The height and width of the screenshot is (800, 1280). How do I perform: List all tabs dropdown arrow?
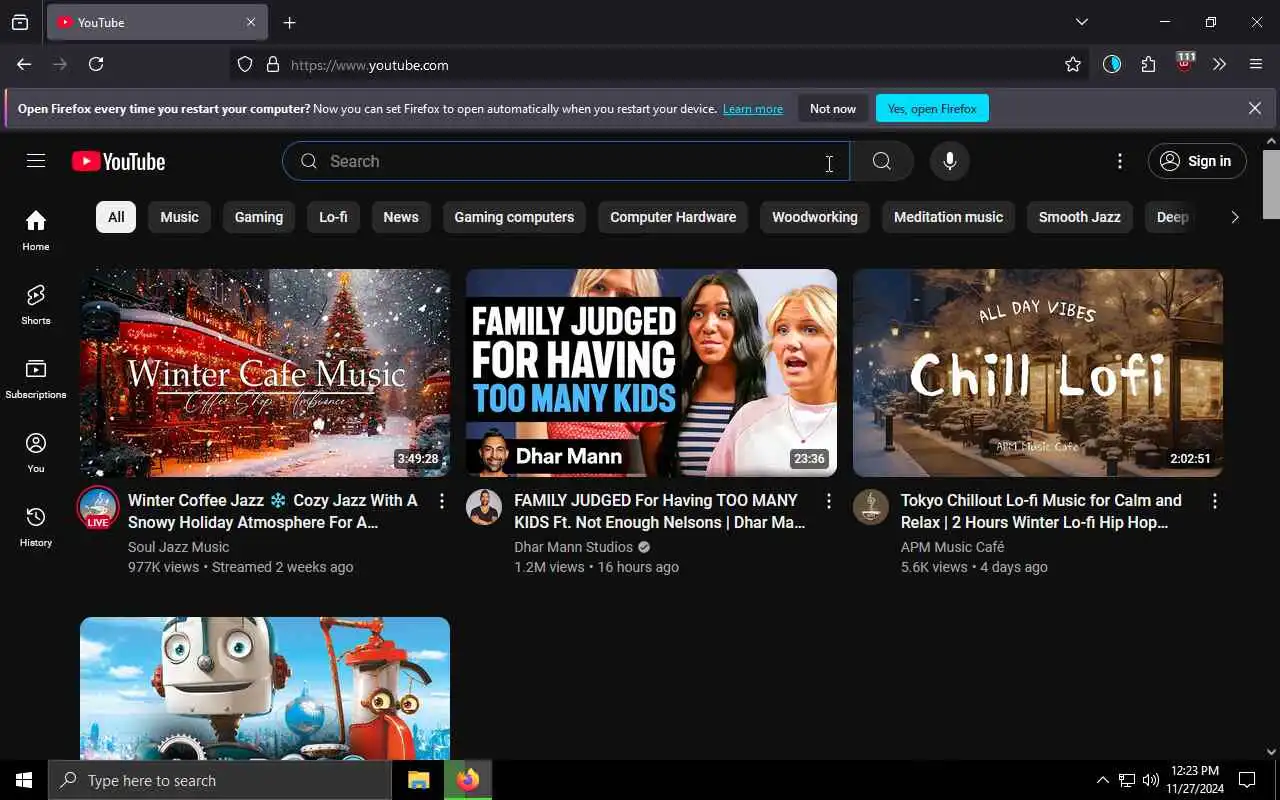[x=1082, y=22]
